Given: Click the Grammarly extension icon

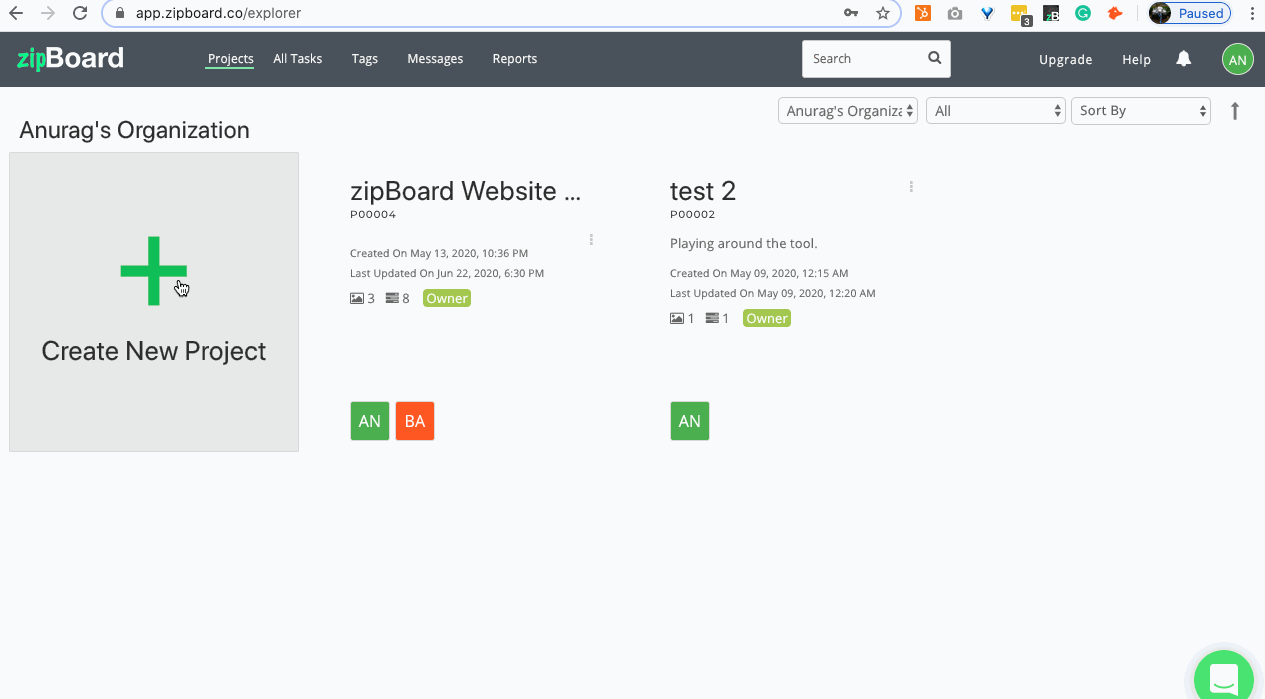Looking at the screenshot, I should [x=1083, y=14].
